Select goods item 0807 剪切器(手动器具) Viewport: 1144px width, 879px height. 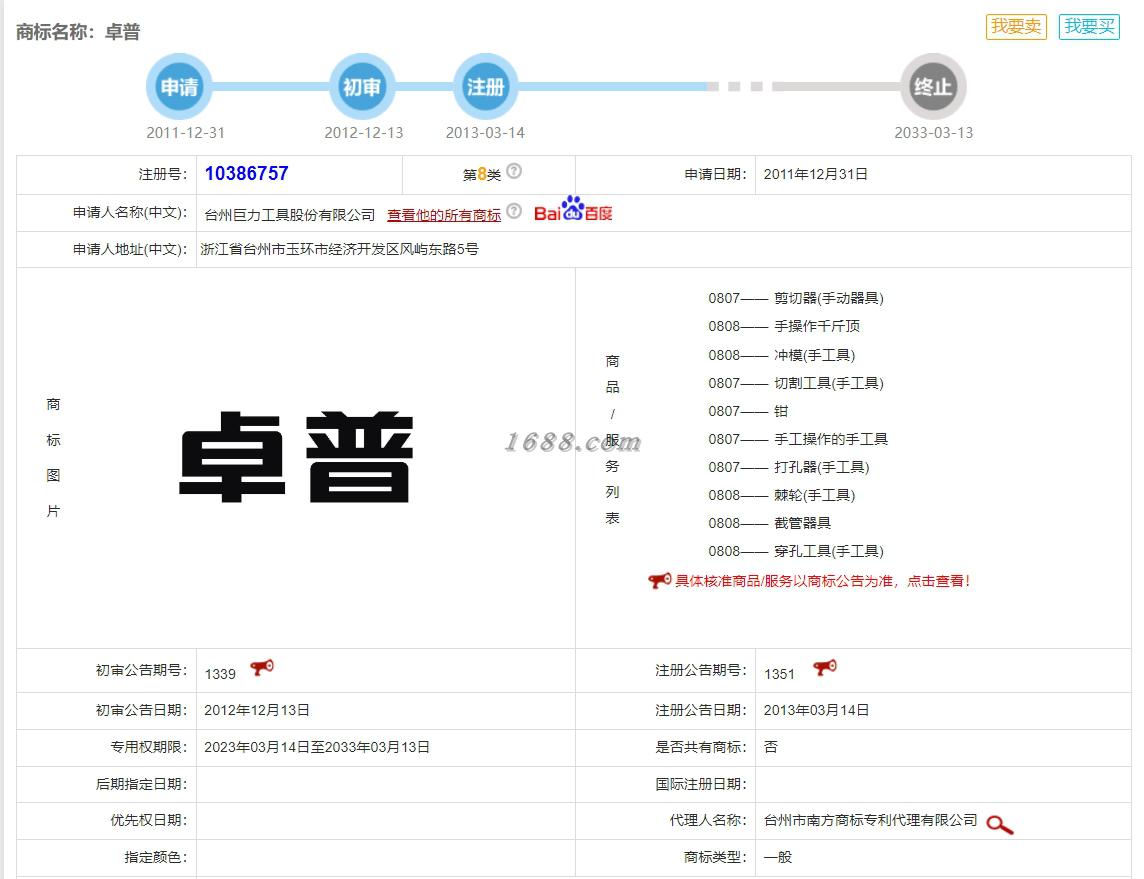(x=796, y=298)
